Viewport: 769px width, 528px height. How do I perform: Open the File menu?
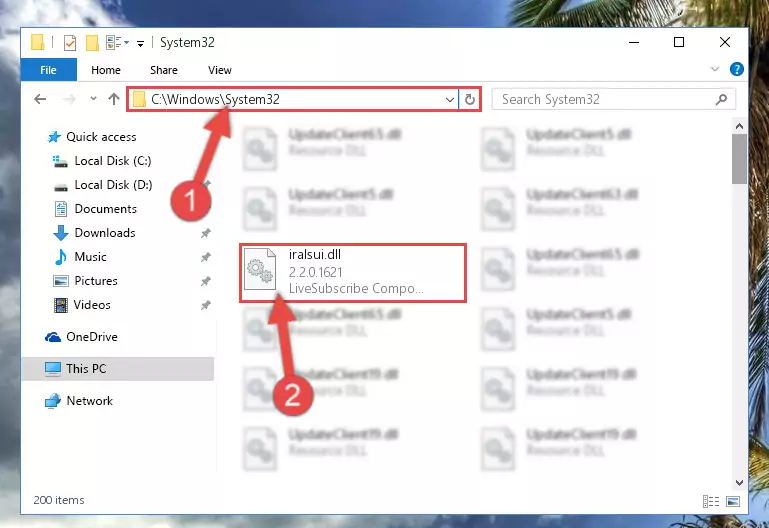click(48, 70)
